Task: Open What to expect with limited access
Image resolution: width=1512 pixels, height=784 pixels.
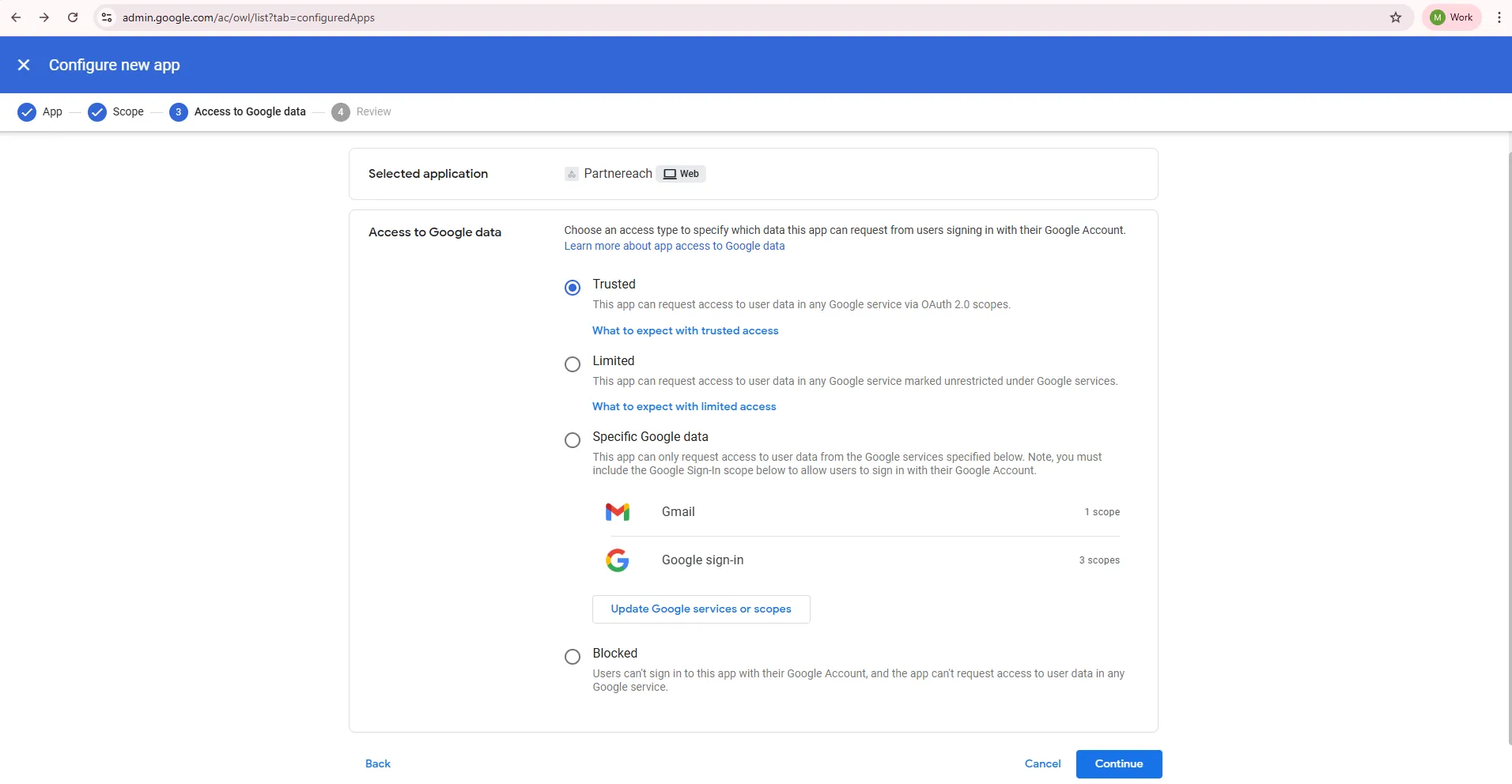Action: [x=684, y=406]
